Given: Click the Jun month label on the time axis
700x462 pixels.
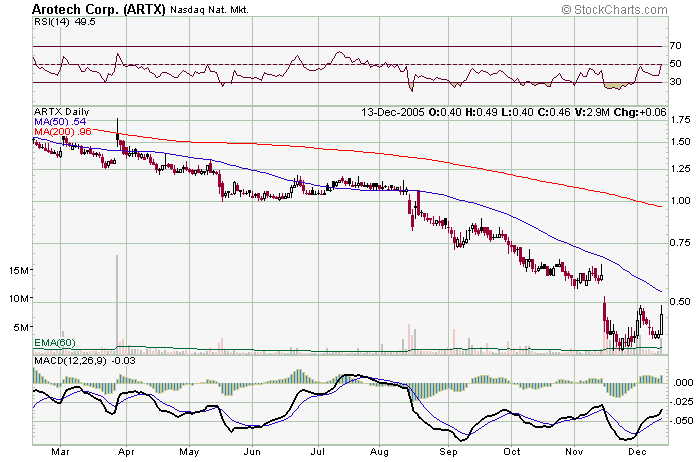Looking at the screenshot, I should pos(252,452).
